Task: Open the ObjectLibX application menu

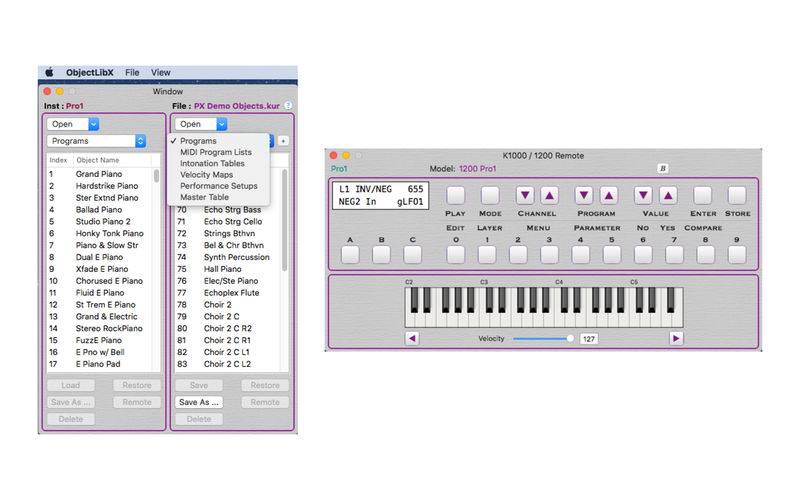Action: click(90, 72)
